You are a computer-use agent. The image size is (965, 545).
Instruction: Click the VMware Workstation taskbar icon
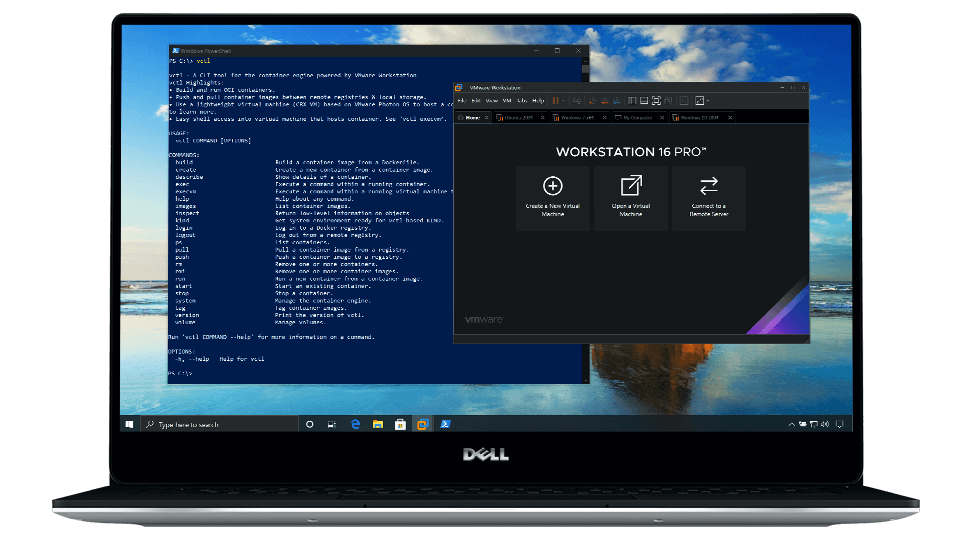(x=422, y=424)
